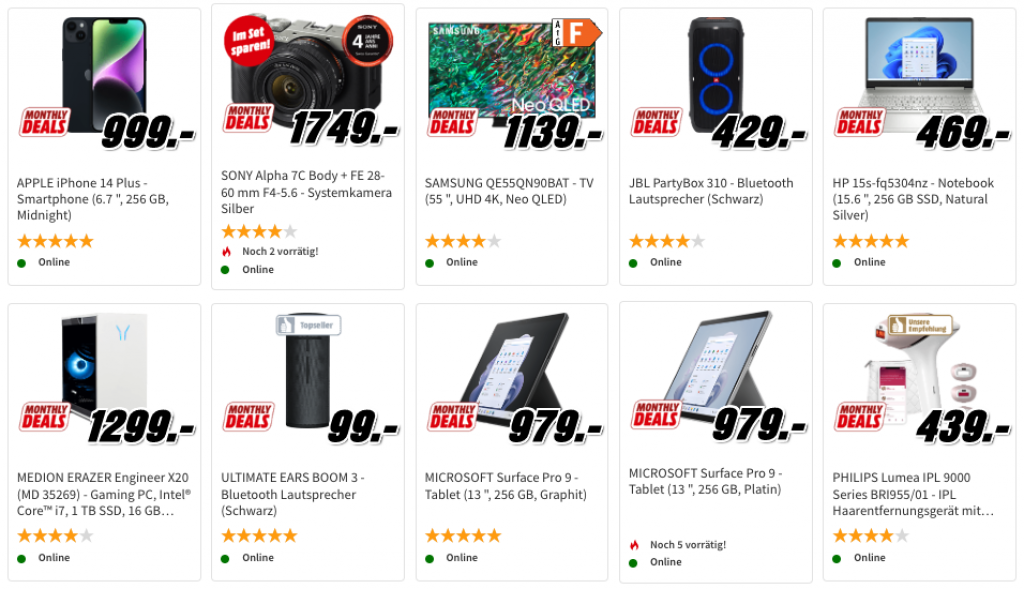Open SAMSUNG QE55QN90BAT TV title link
This screenshot has width=1024, height=589.
click(509, 191)
